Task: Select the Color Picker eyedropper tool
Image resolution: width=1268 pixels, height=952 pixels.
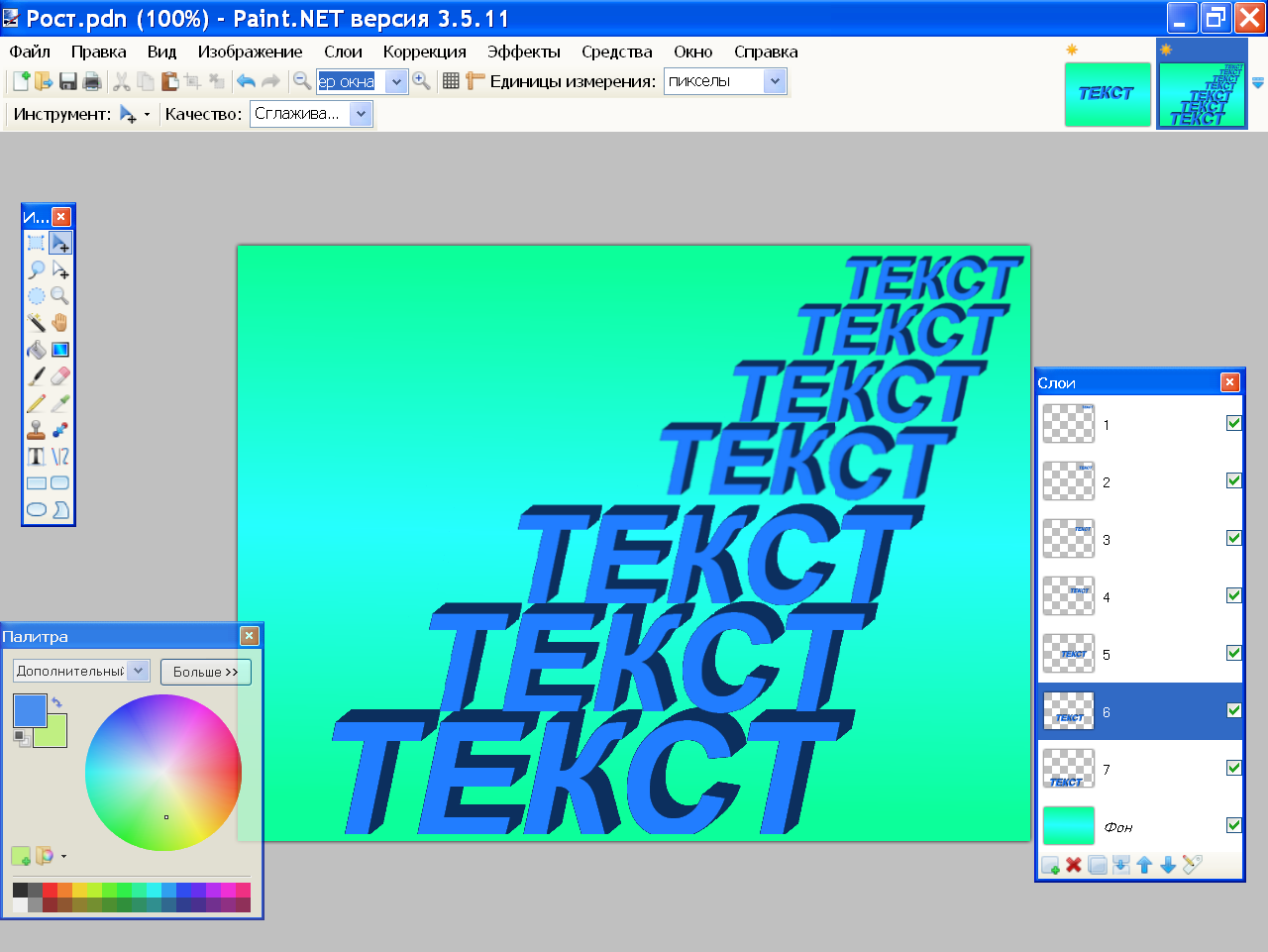Action: tap(60, 403)
